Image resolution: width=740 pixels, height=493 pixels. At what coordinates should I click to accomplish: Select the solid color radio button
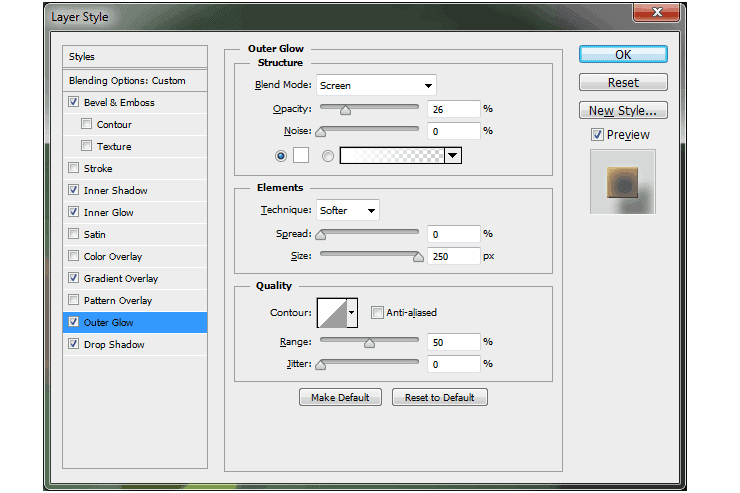(281, 156)
